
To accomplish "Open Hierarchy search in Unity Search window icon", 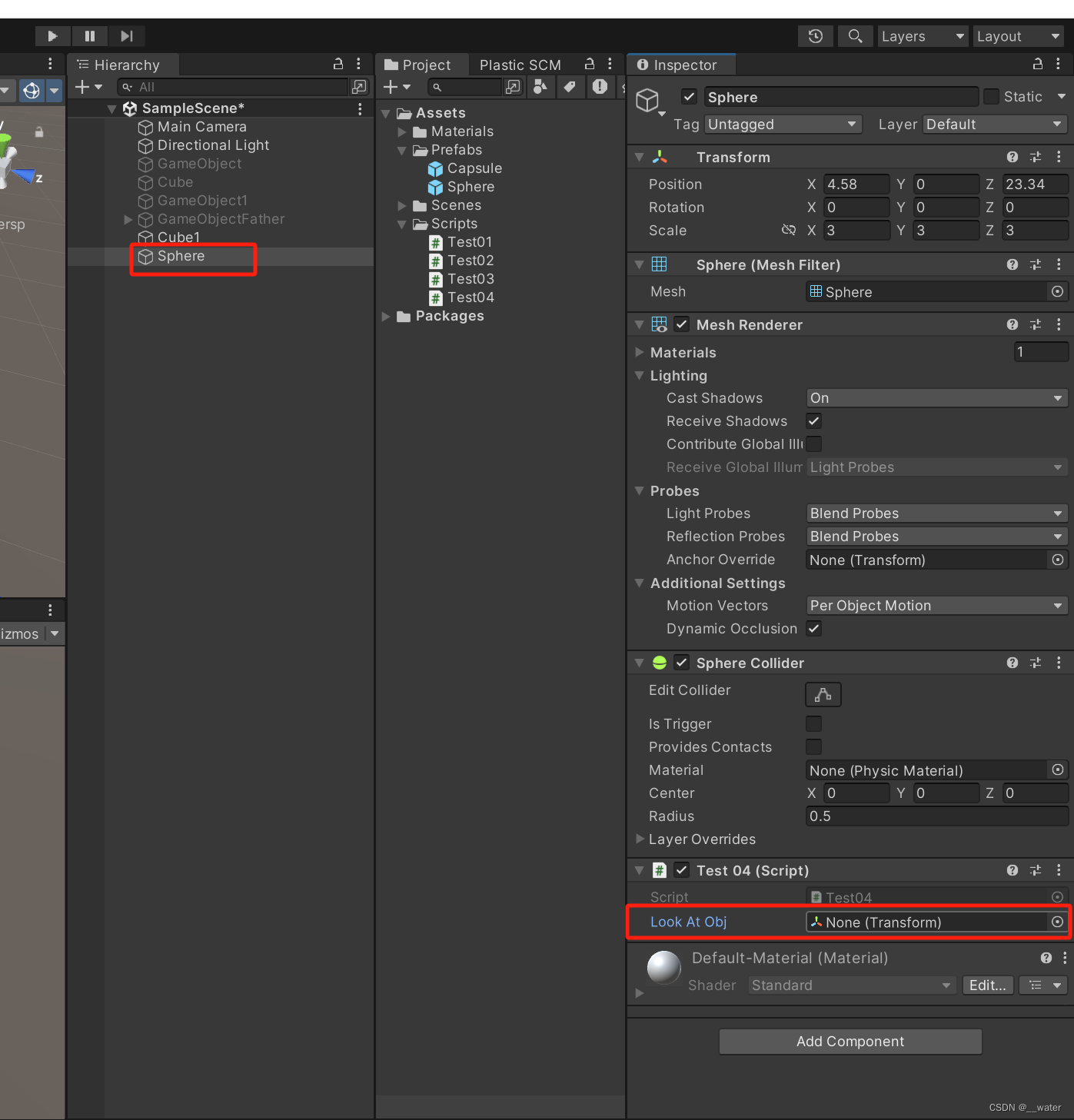I will pyautogui.click(x=359, y=88).
